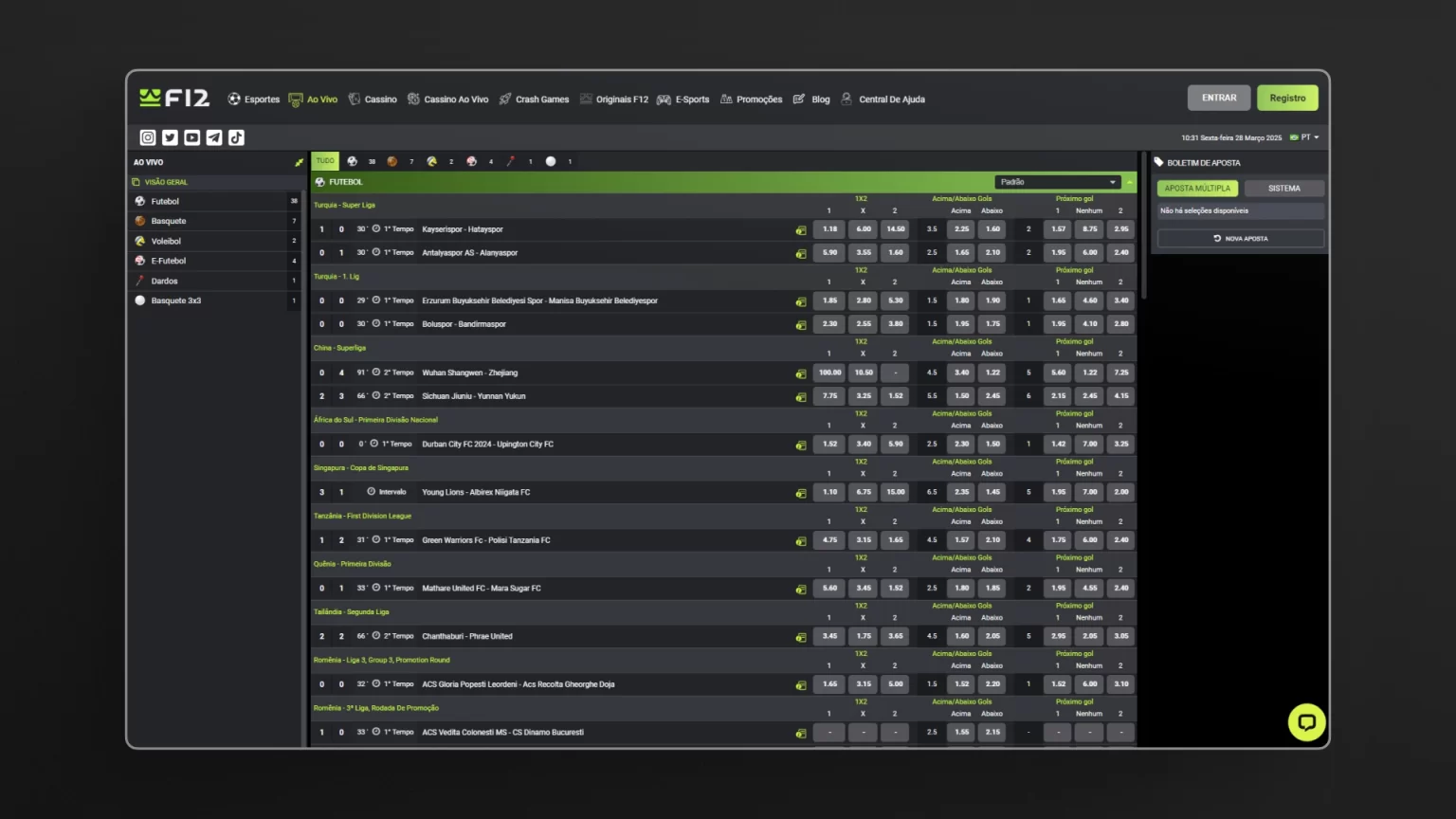Screen dimensions: 1456x819
Task: Open markets icon for Kayserispor - Hatayspor
Action: point(801,230)
